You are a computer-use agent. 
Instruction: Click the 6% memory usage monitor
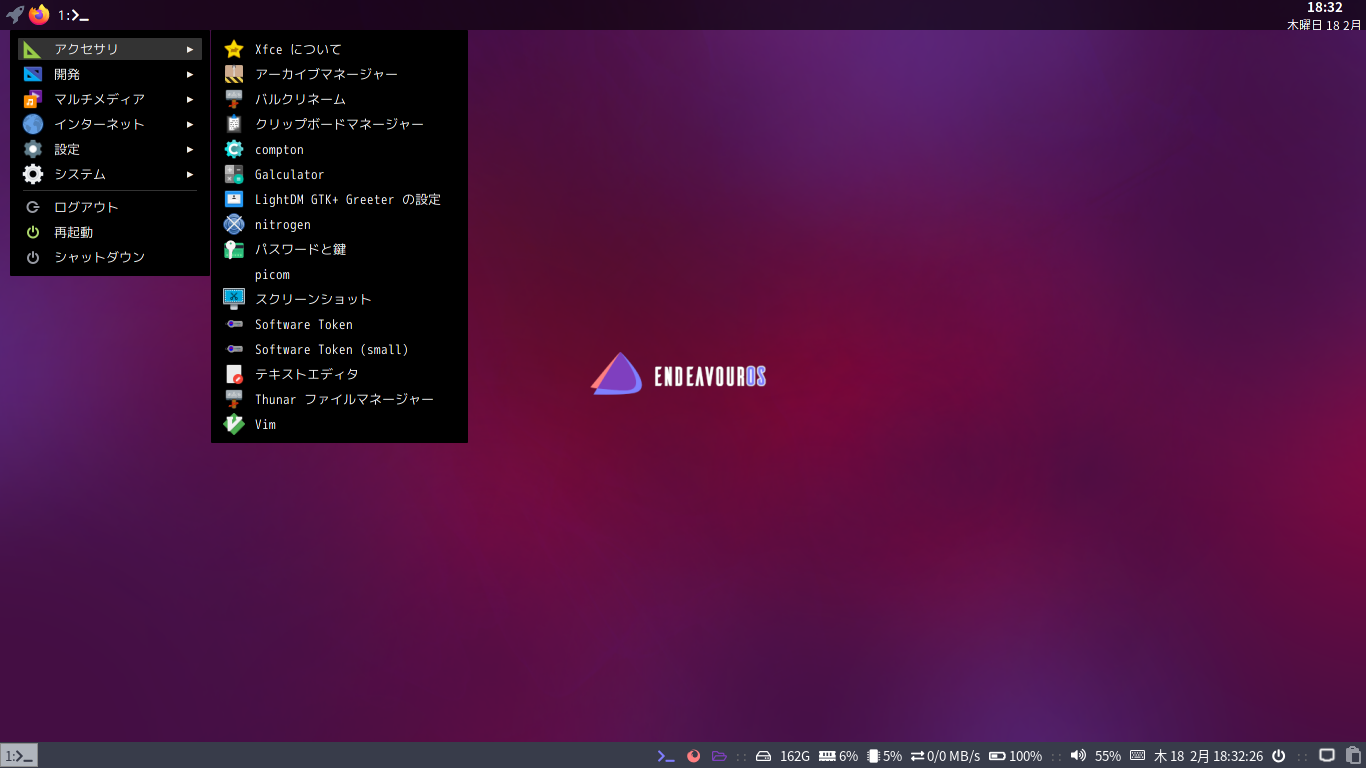pos(838,756)
